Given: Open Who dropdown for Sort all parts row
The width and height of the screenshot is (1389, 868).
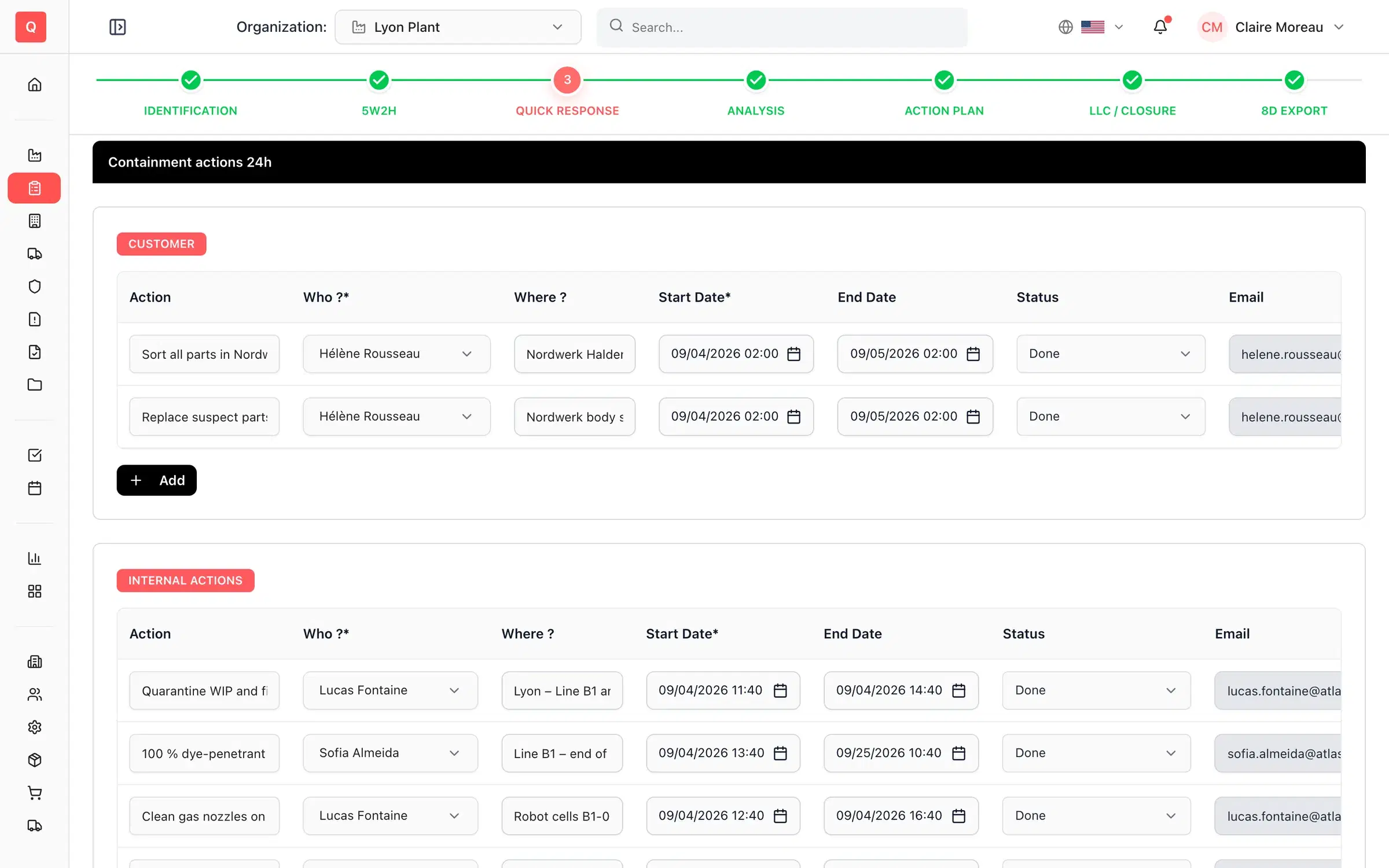Looking at the screenshot, I should click(396, 354).
